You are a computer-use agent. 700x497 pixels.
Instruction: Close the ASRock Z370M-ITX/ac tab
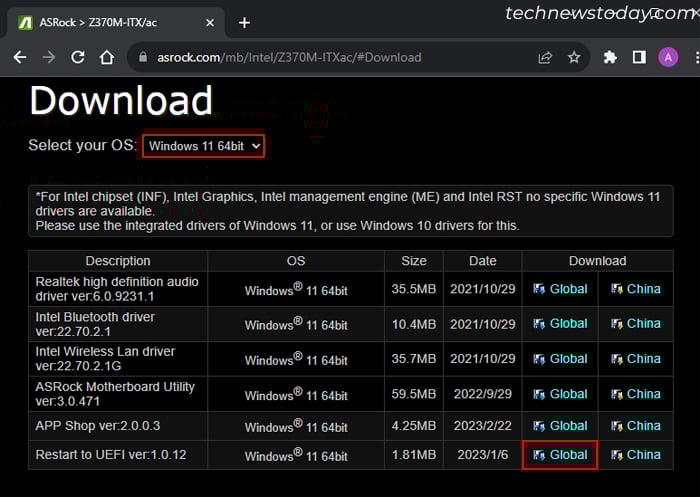pos(210,22)
